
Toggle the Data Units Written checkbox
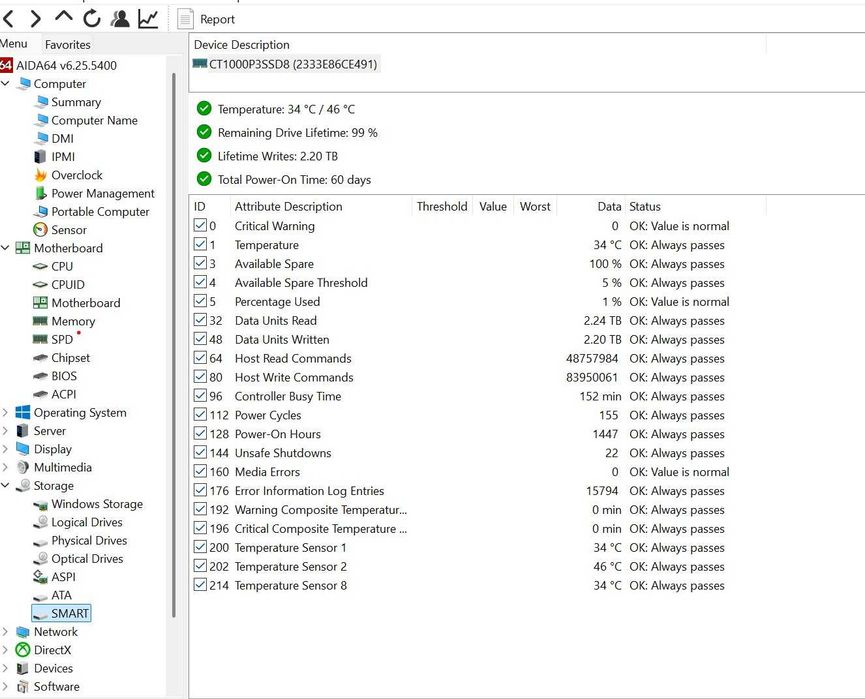(200, 339)
